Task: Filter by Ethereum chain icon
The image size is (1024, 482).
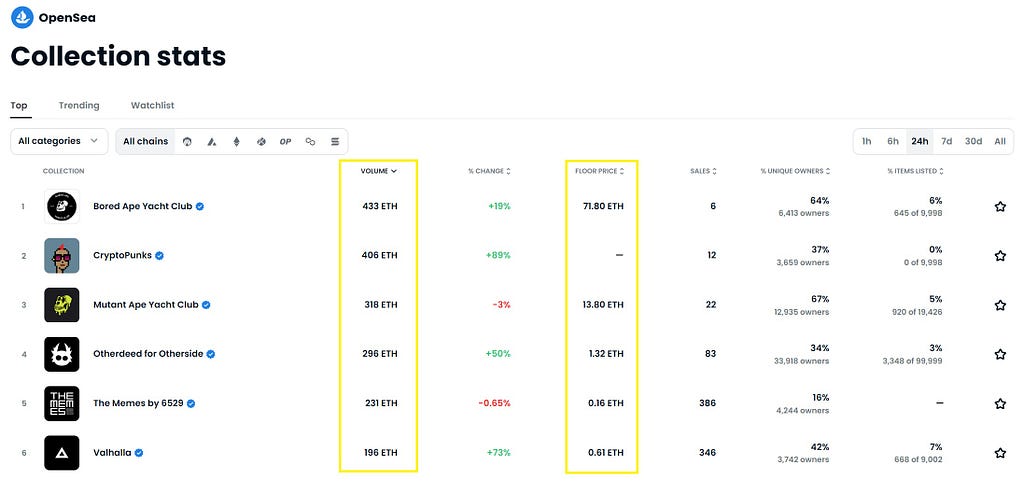Action: tap(236, 141)
